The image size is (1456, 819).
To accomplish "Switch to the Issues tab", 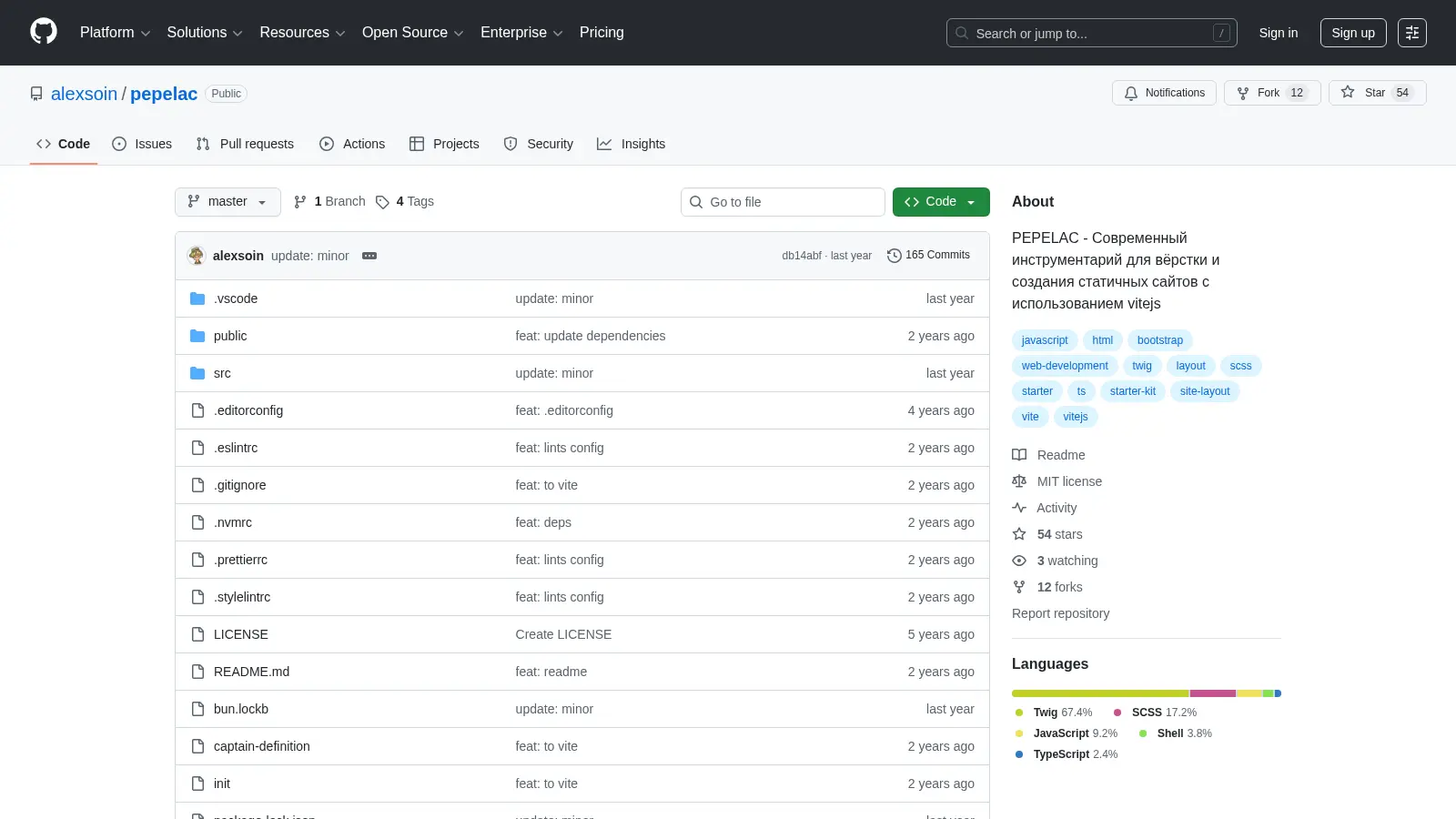I will pos(142,144).
